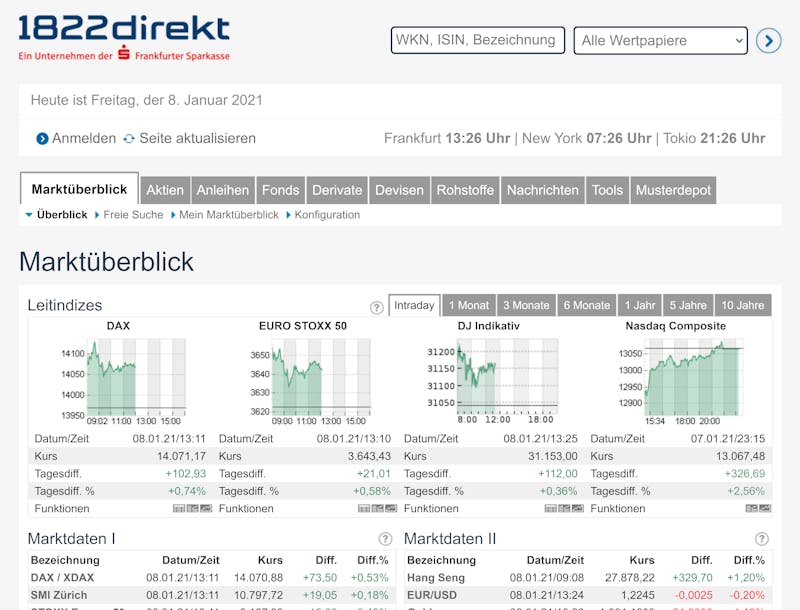The width and height of the screenshot is (800, 610).
Task: Switch to the Fonds tab
Action: point(281,190)
